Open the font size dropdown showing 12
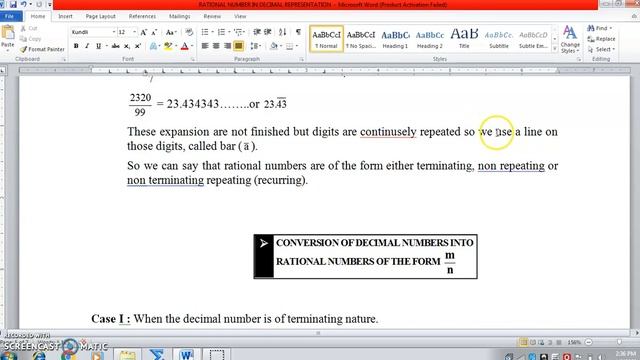Image resolution: width=640 pixels, height=360 pixels. pos(135,32)
